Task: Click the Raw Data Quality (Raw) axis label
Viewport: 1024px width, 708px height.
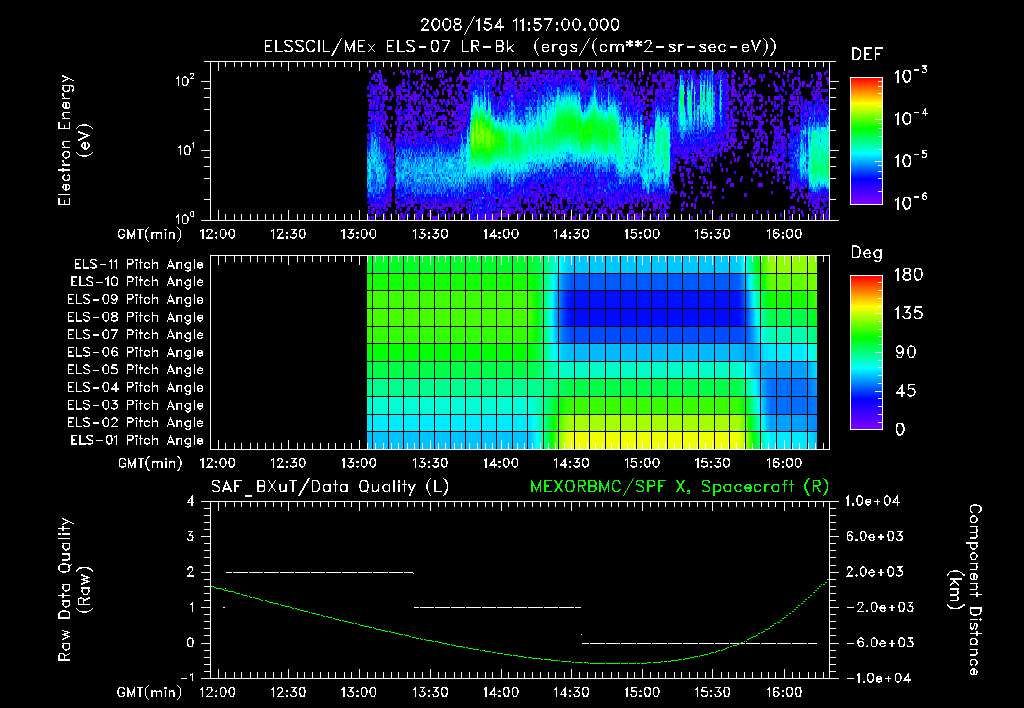Action: point(74,590)
